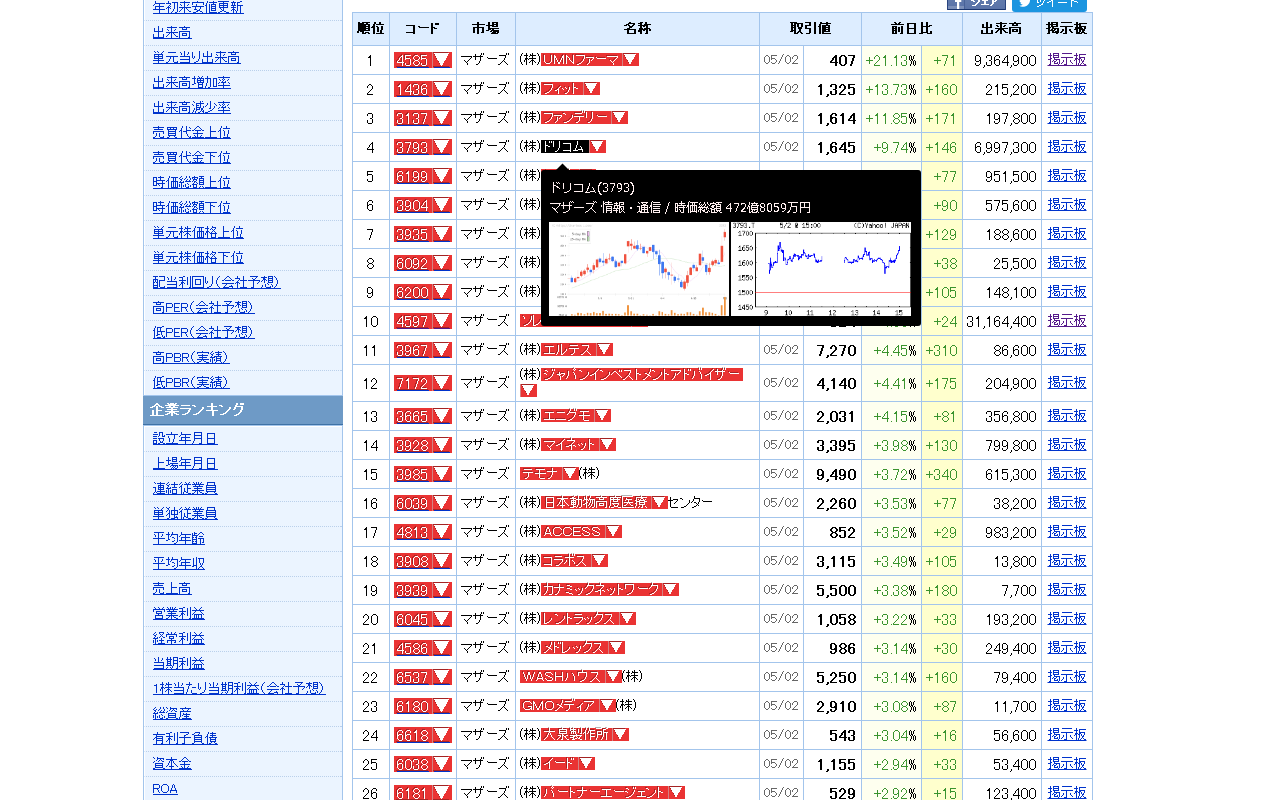Open 高PER(会社予想) ranking link

[203, 308]
